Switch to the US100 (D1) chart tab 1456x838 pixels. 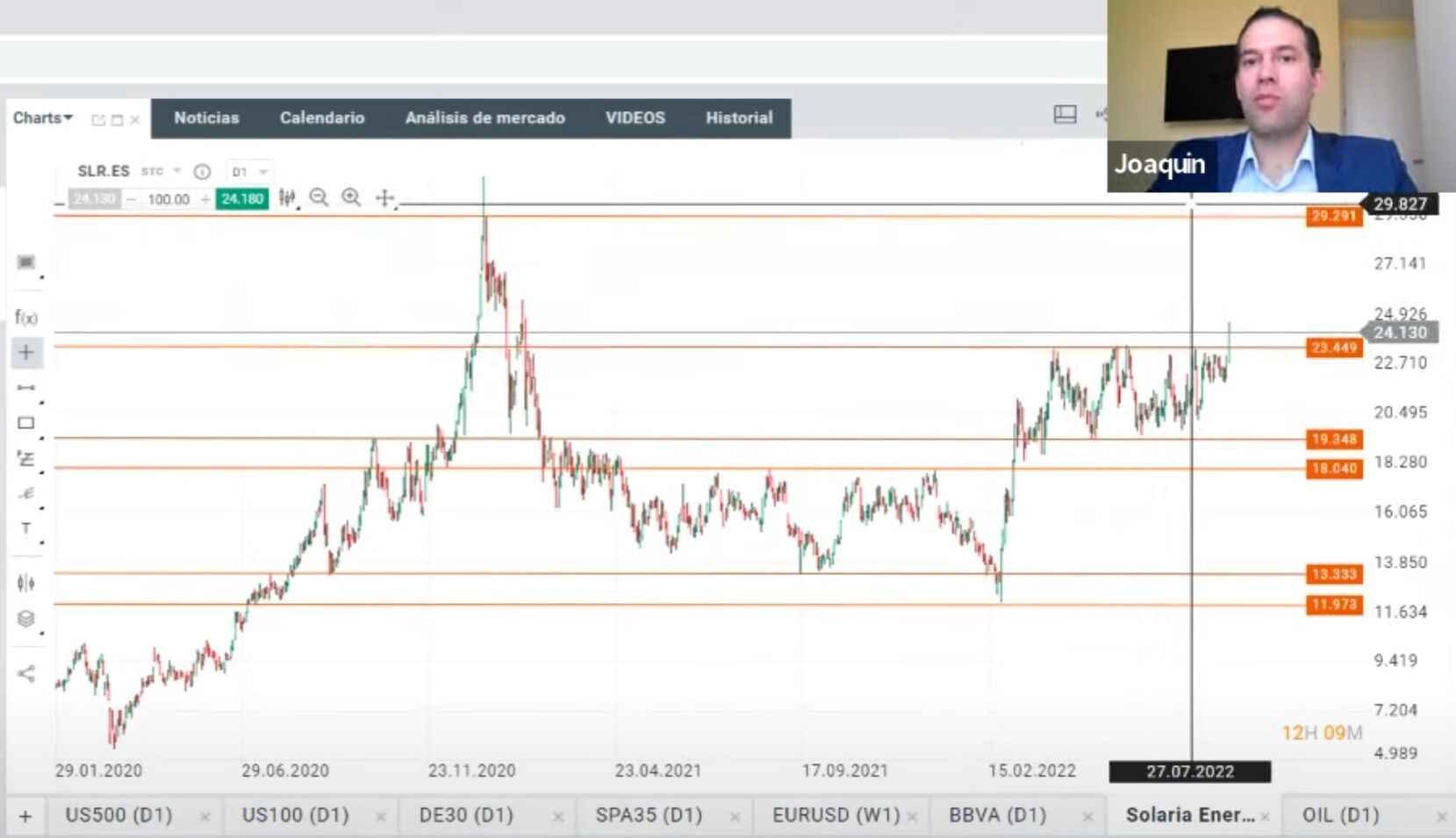[x=295, y=815]
